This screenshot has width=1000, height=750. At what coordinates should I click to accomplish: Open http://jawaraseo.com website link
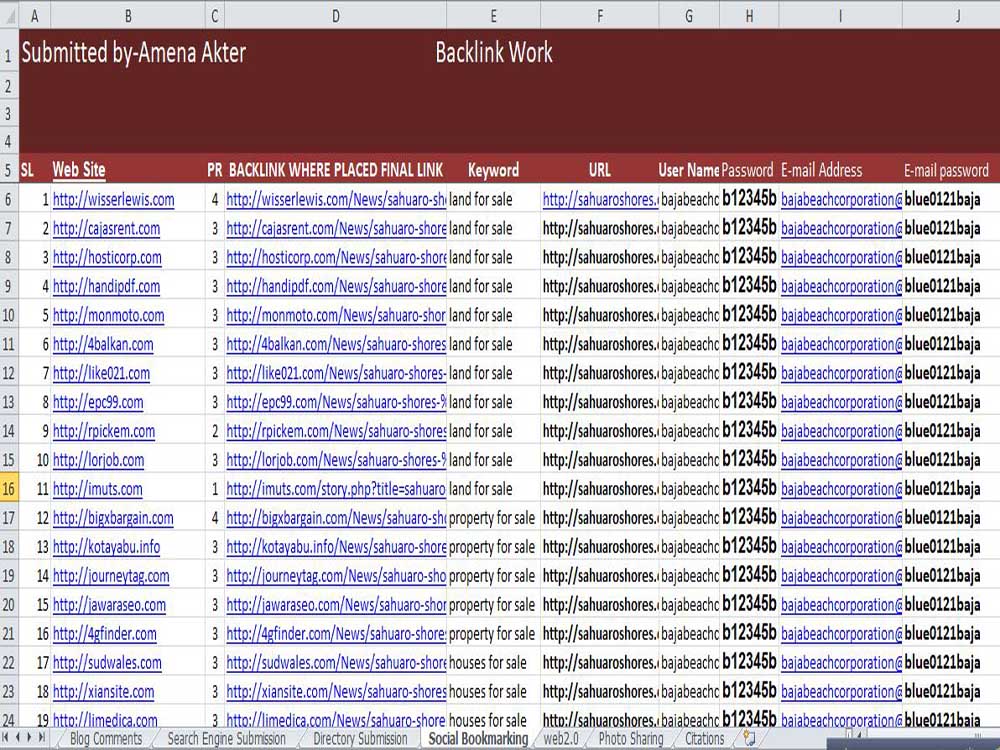tap(109, 605)
